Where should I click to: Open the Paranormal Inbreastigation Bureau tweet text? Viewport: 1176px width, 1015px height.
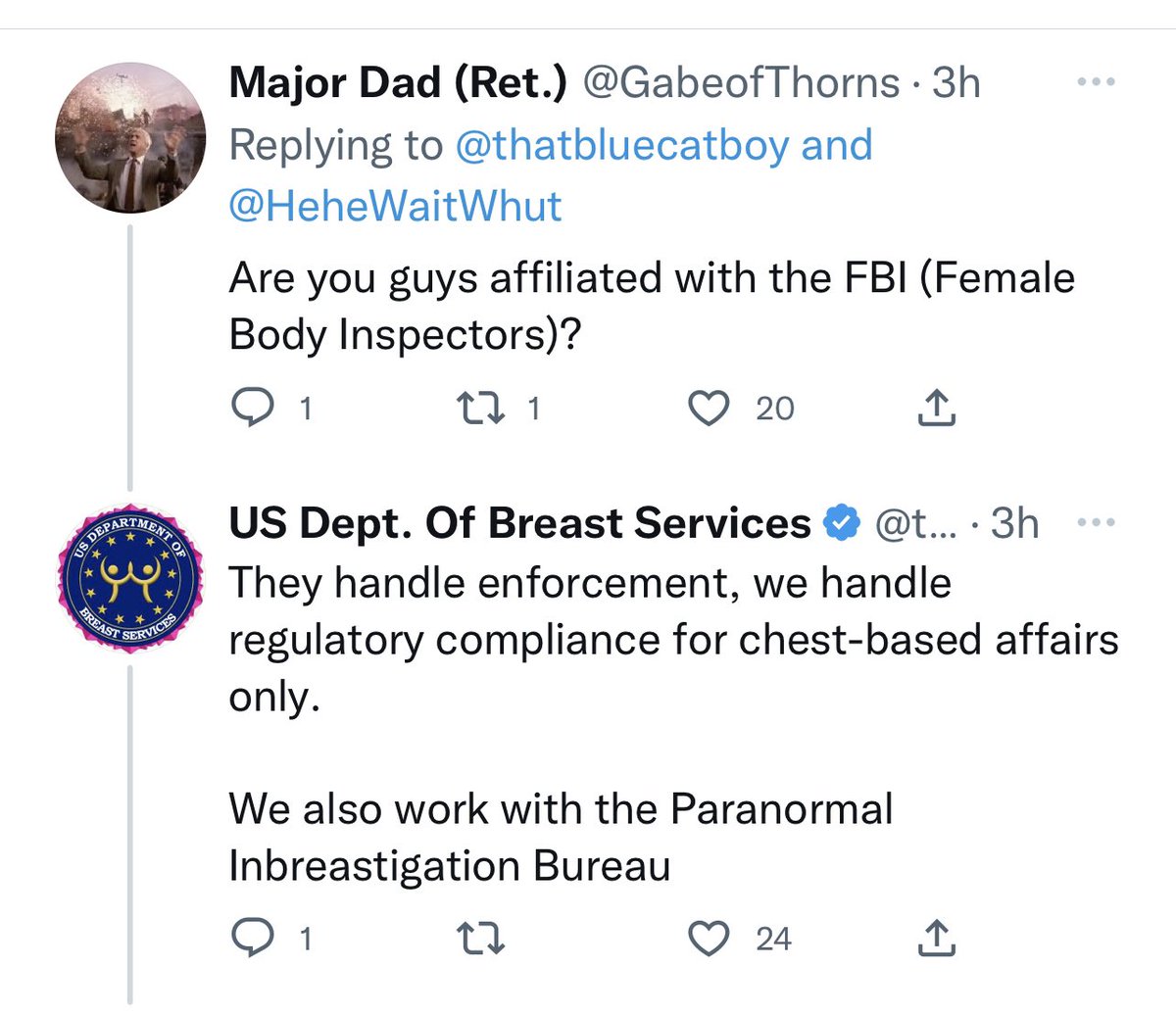[x=561, y=838]
